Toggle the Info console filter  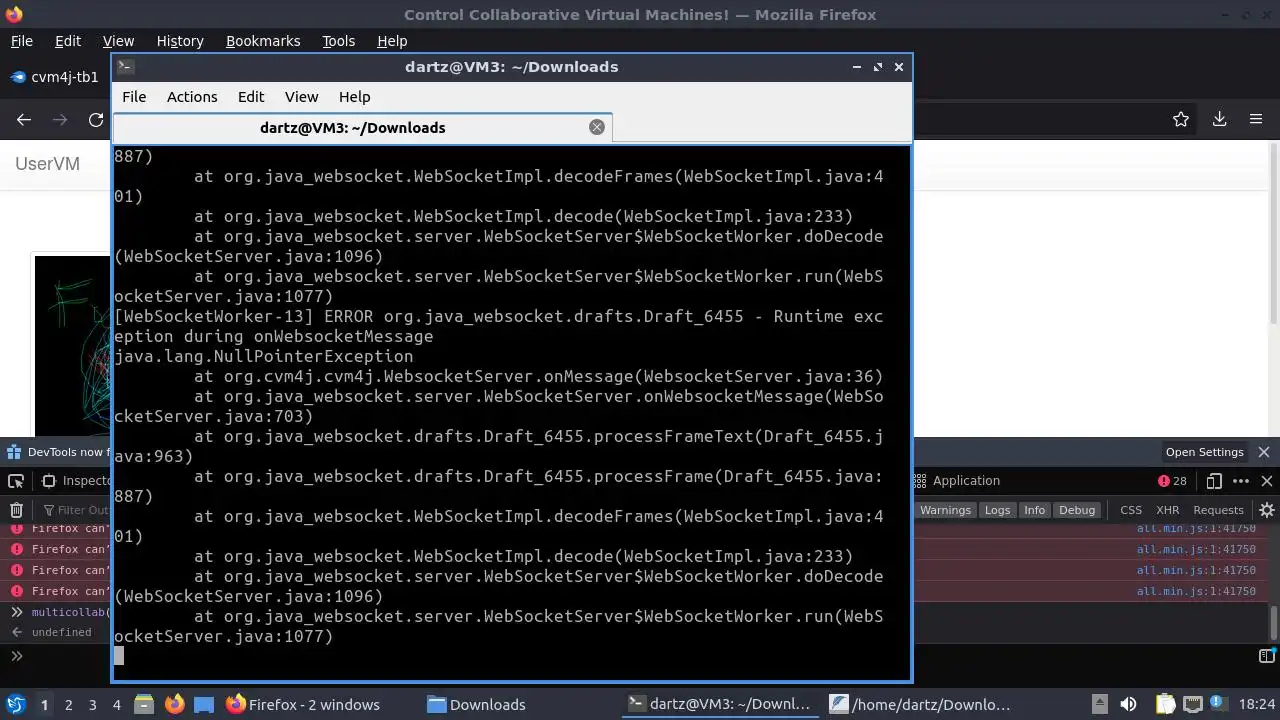(1034, 510)
